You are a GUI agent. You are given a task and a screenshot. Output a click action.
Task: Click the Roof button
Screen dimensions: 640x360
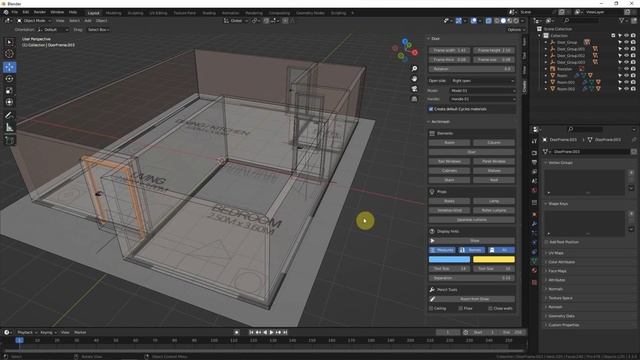[494, 180]
